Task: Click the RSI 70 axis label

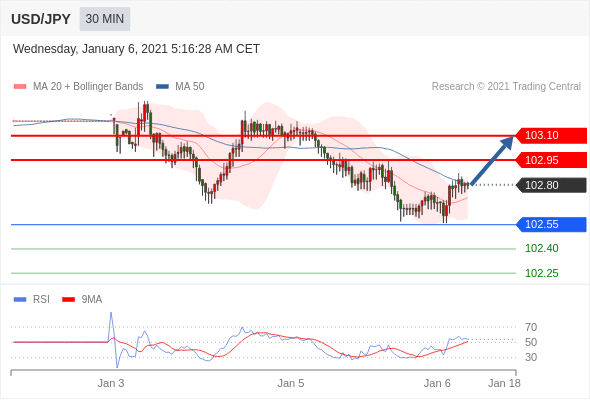Action: pyautogui.click(x=531, y=327)
